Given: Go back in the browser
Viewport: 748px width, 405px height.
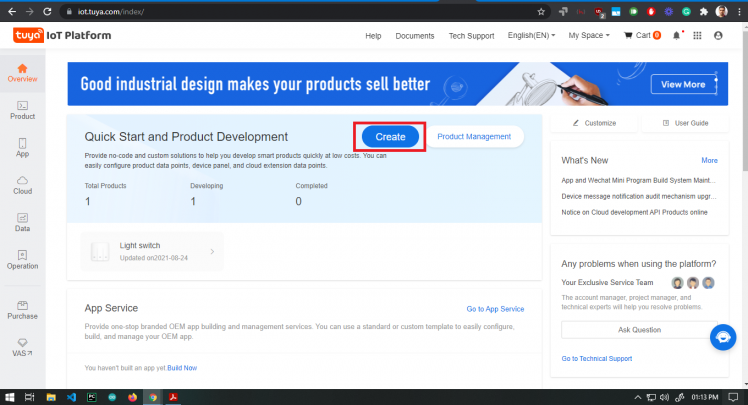Looking at the screenshot, I should (12, 11).
